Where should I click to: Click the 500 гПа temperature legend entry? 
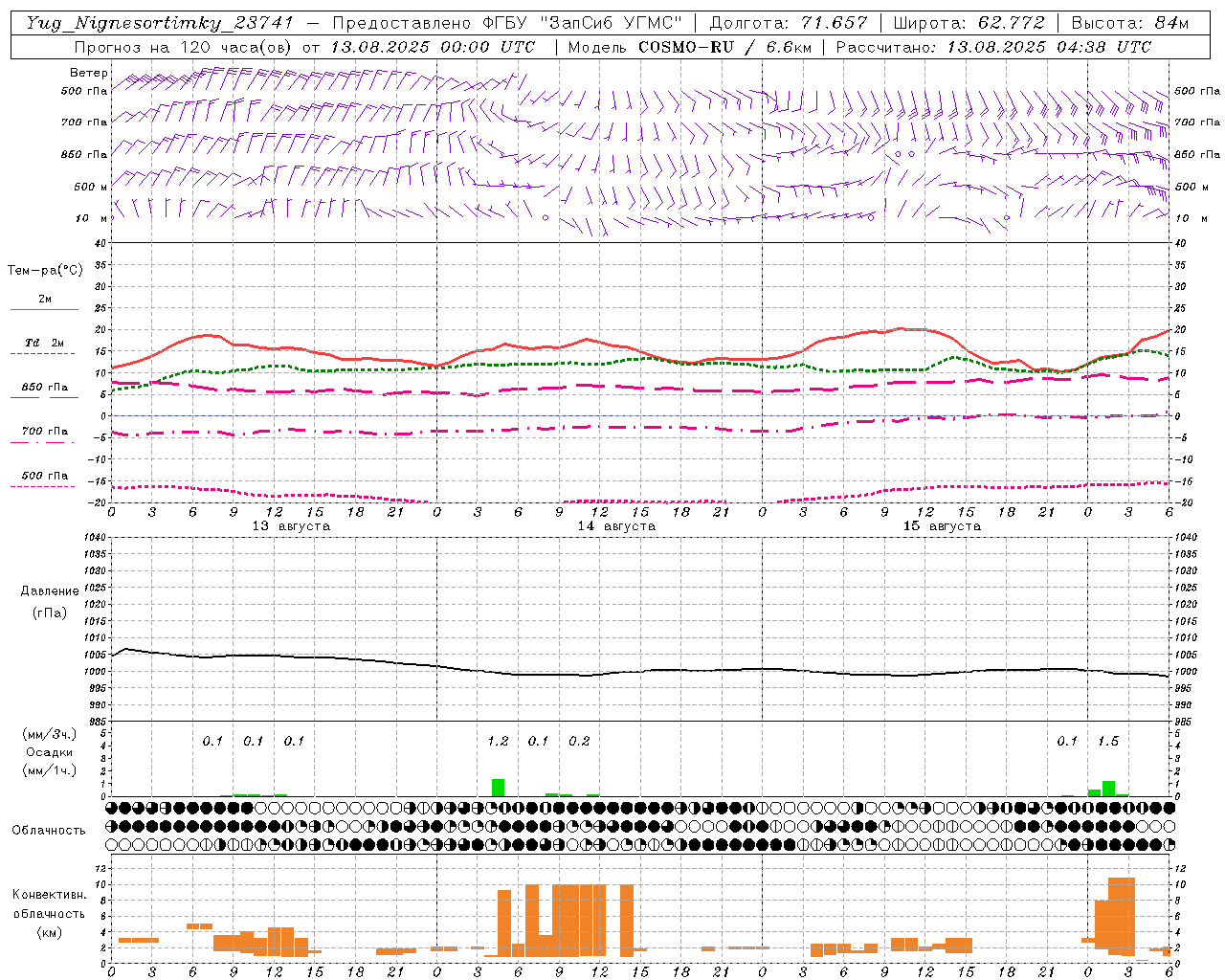(45, 476)
